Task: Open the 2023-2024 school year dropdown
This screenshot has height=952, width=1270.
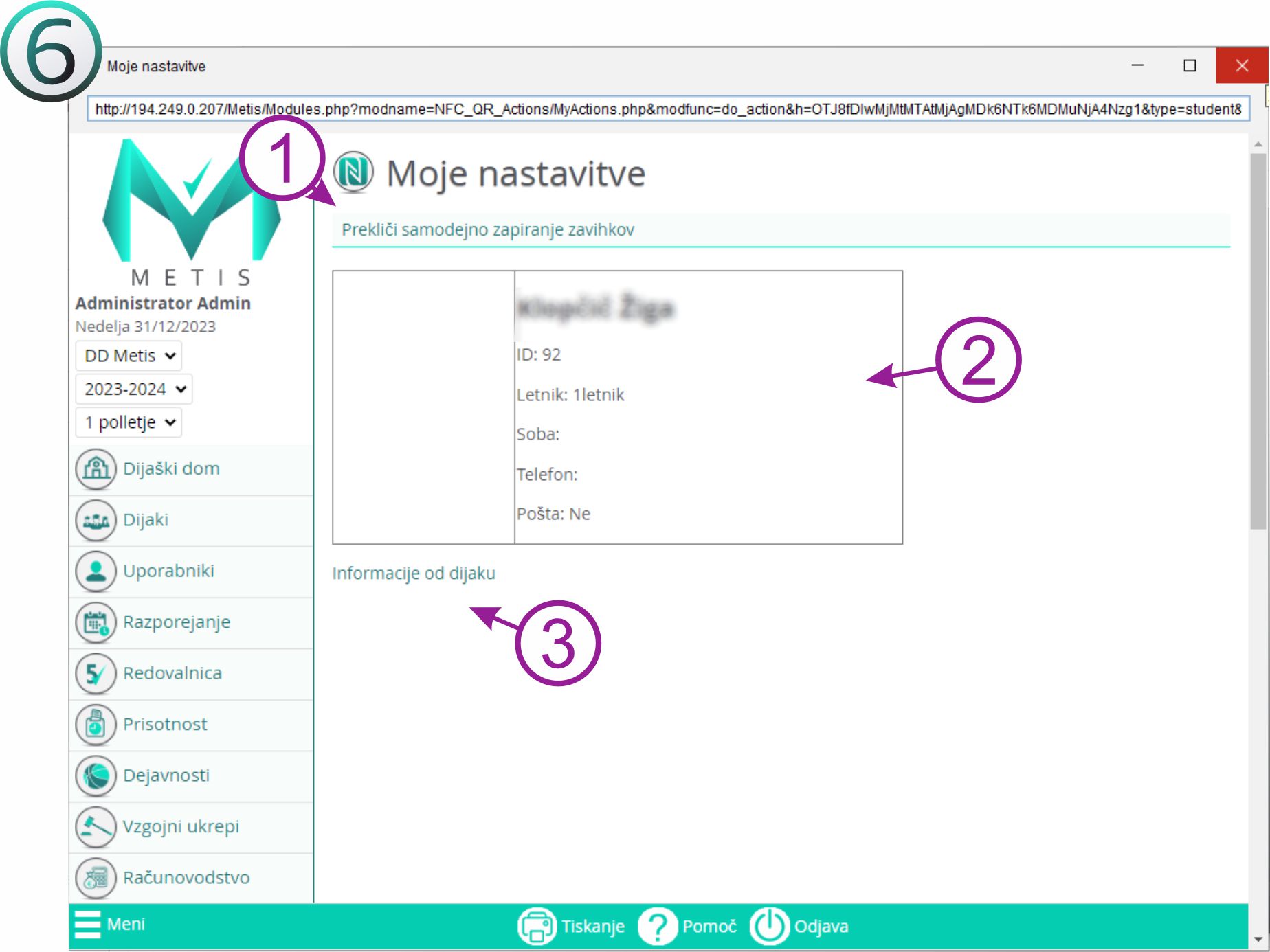Action: (x=134, y=389)
